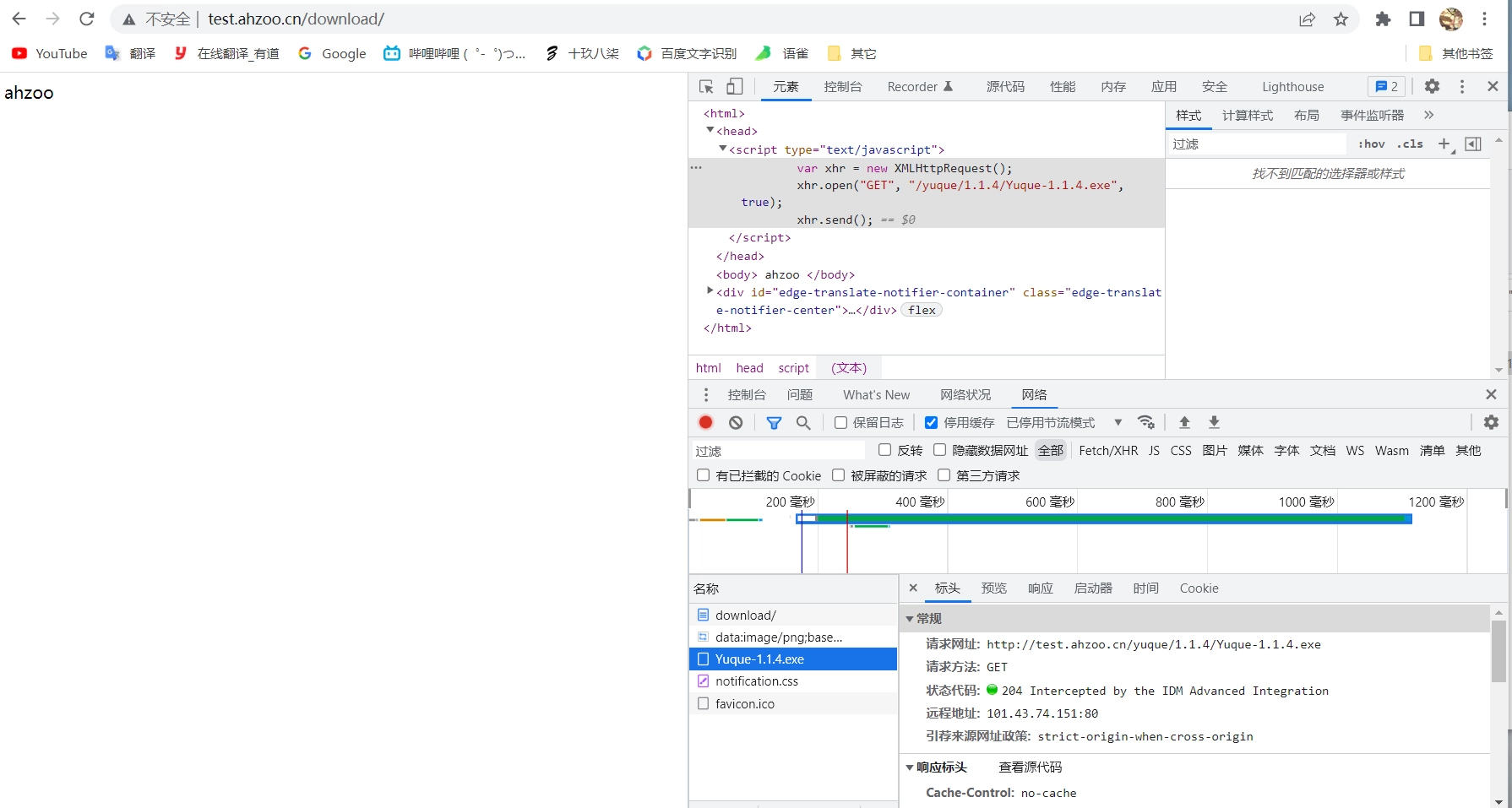
Task: Toggle the device toolbar icon
Action: click(735, 87)
